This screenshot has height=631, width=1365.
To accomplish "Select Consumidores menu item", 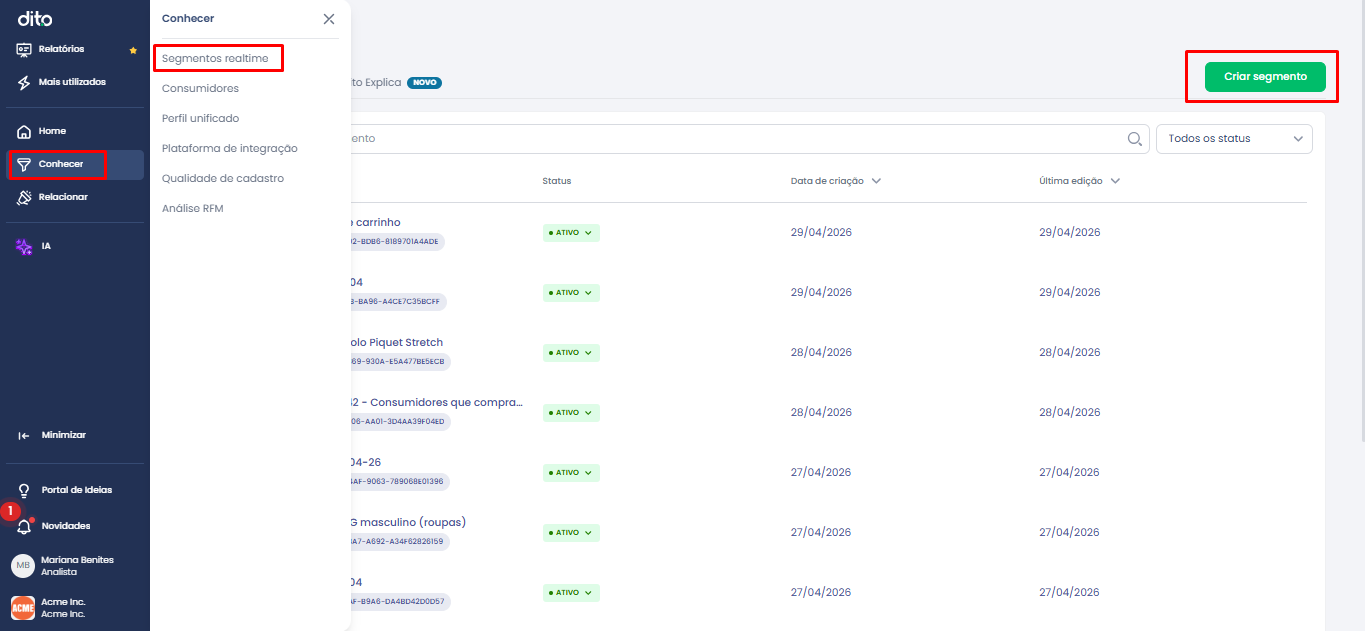I will (200, 89).
